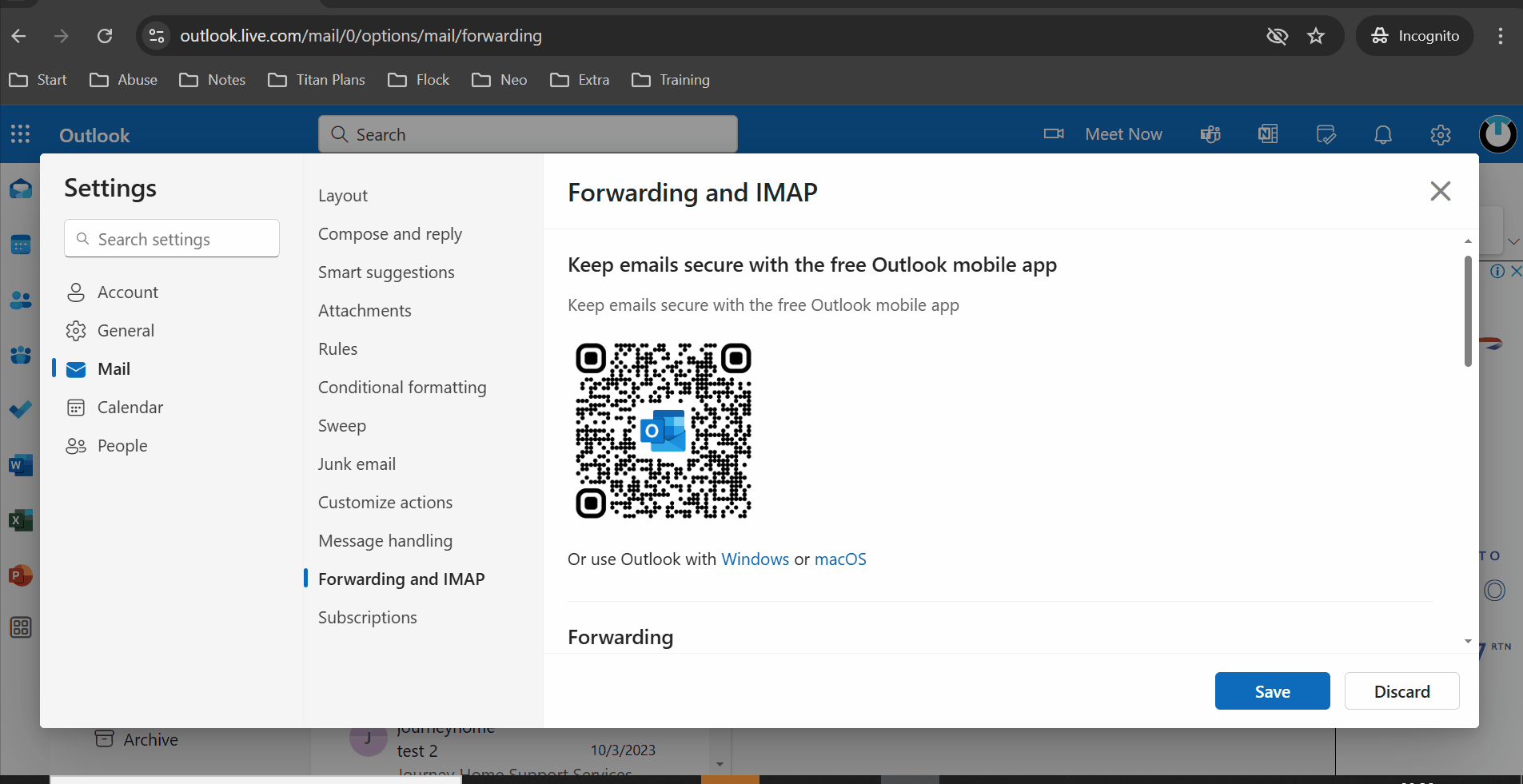1523x784 pixels.
Task: View site information icon in address bar
Action: (x=157, y=35)
